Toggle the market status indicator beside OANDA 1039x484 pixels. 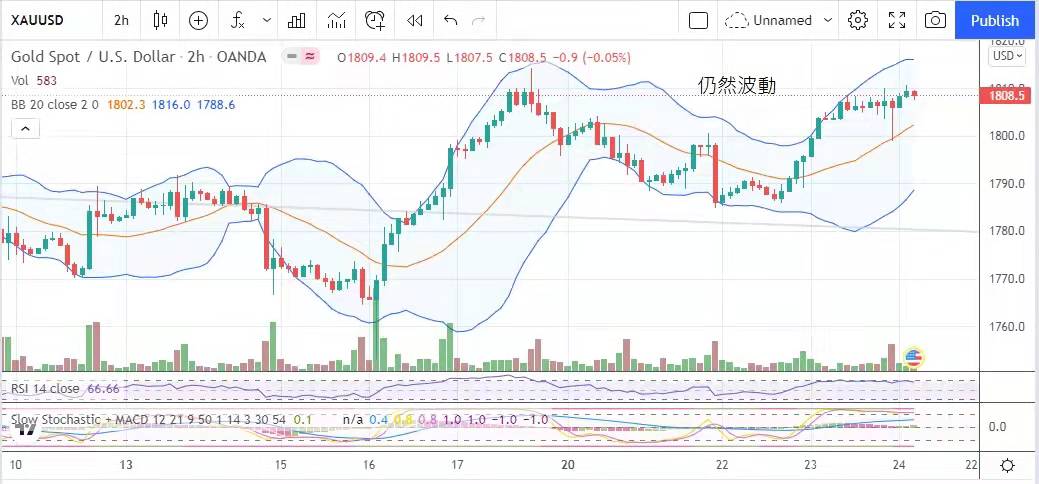(300, 57)
